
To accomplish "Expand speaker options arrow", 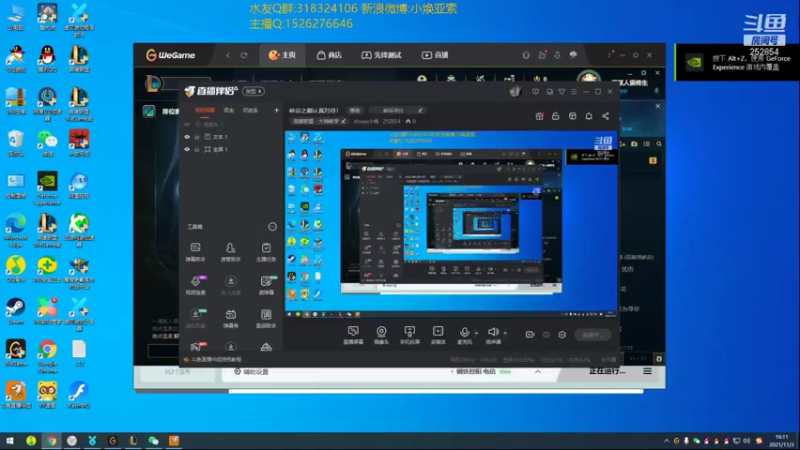I will pos(505,333).
